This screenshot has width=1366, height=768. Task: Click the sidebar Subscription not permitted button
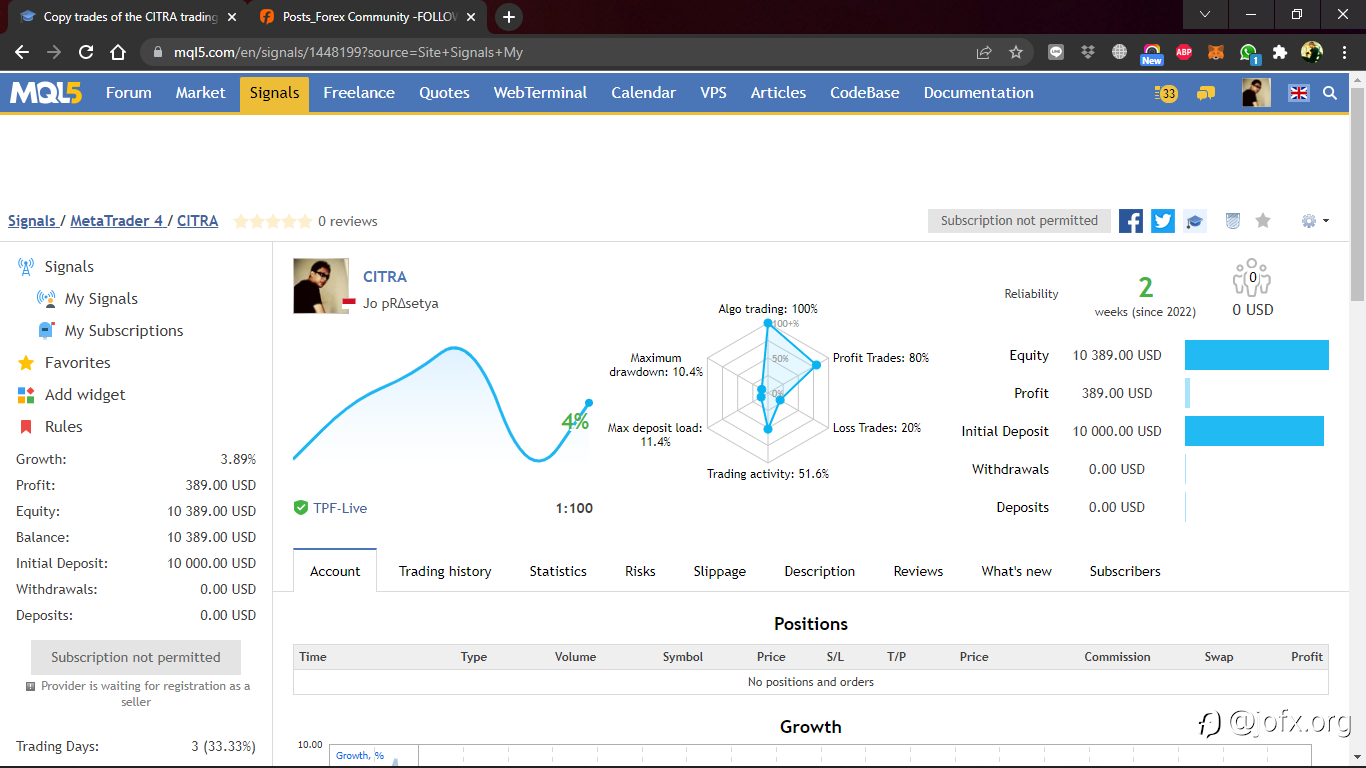coord(136,657)
